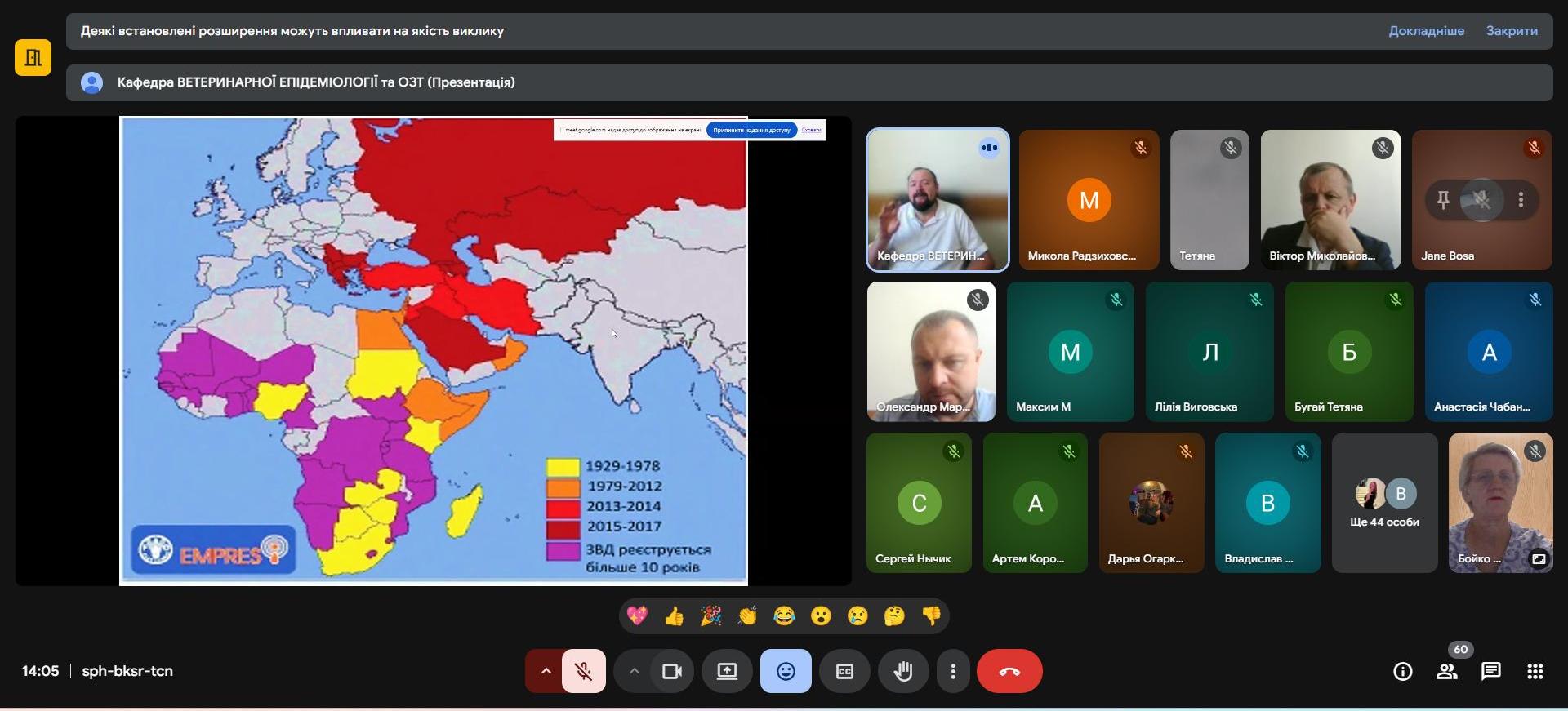Open video settings arrow next to camera

(634, 671)
